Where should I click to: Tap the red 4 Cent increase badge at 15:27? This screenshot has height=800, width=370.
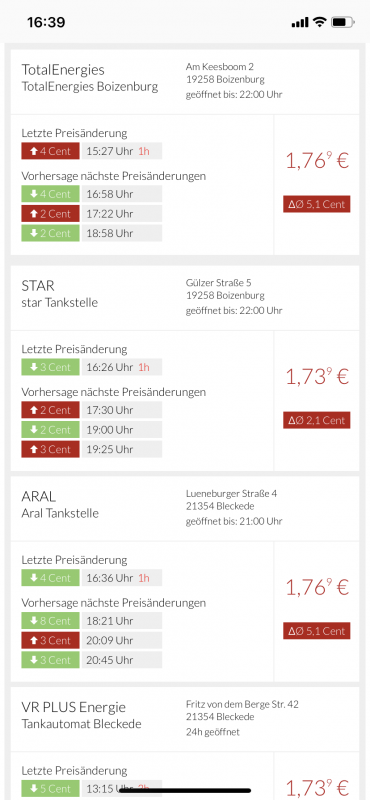51,151
